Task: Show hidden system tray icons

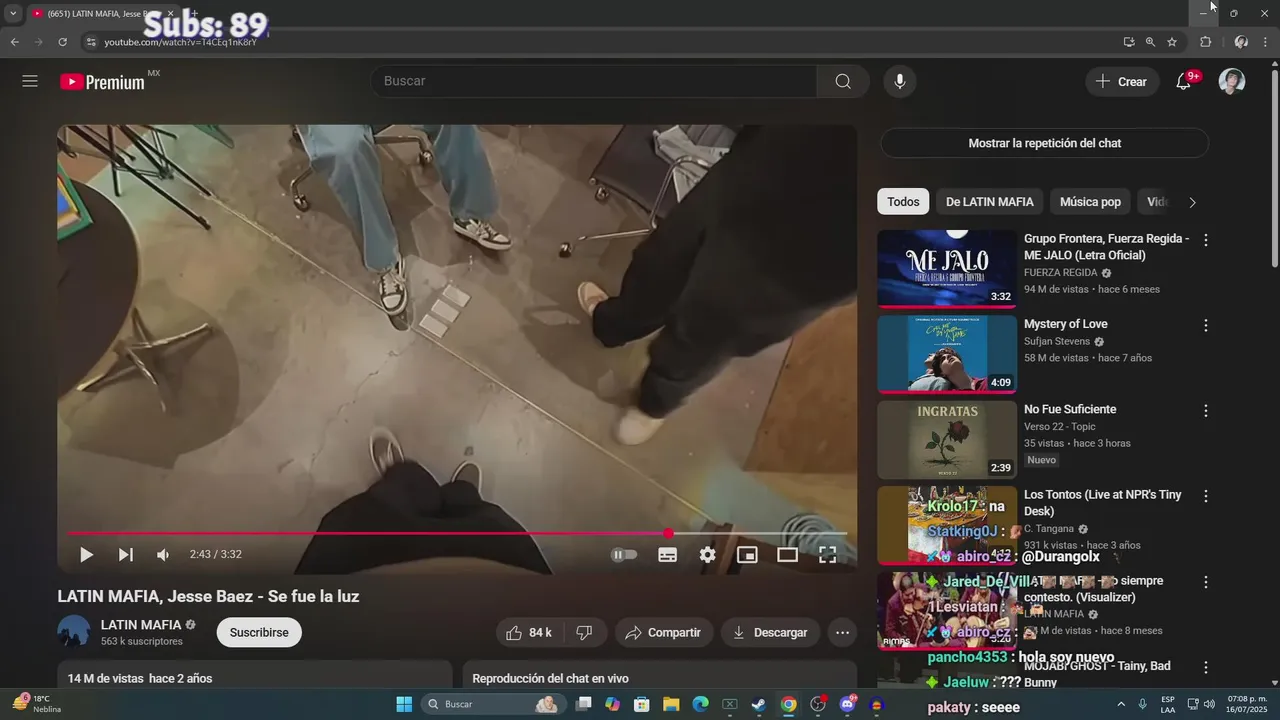Action: [1121, 704]
